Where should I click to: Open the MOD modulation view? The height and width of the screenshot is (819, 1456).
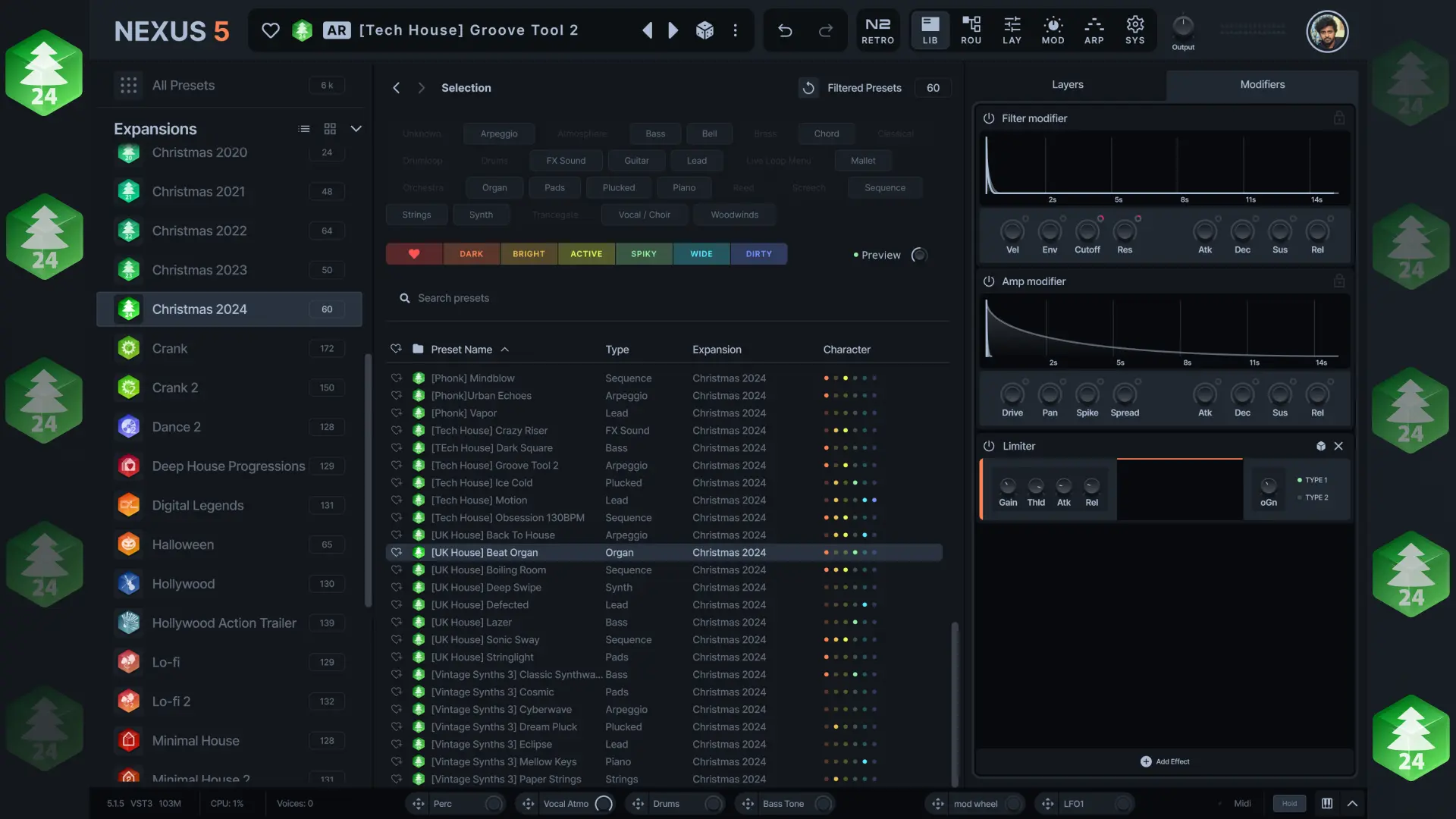pyautogui.click(x=1053, y=30)
